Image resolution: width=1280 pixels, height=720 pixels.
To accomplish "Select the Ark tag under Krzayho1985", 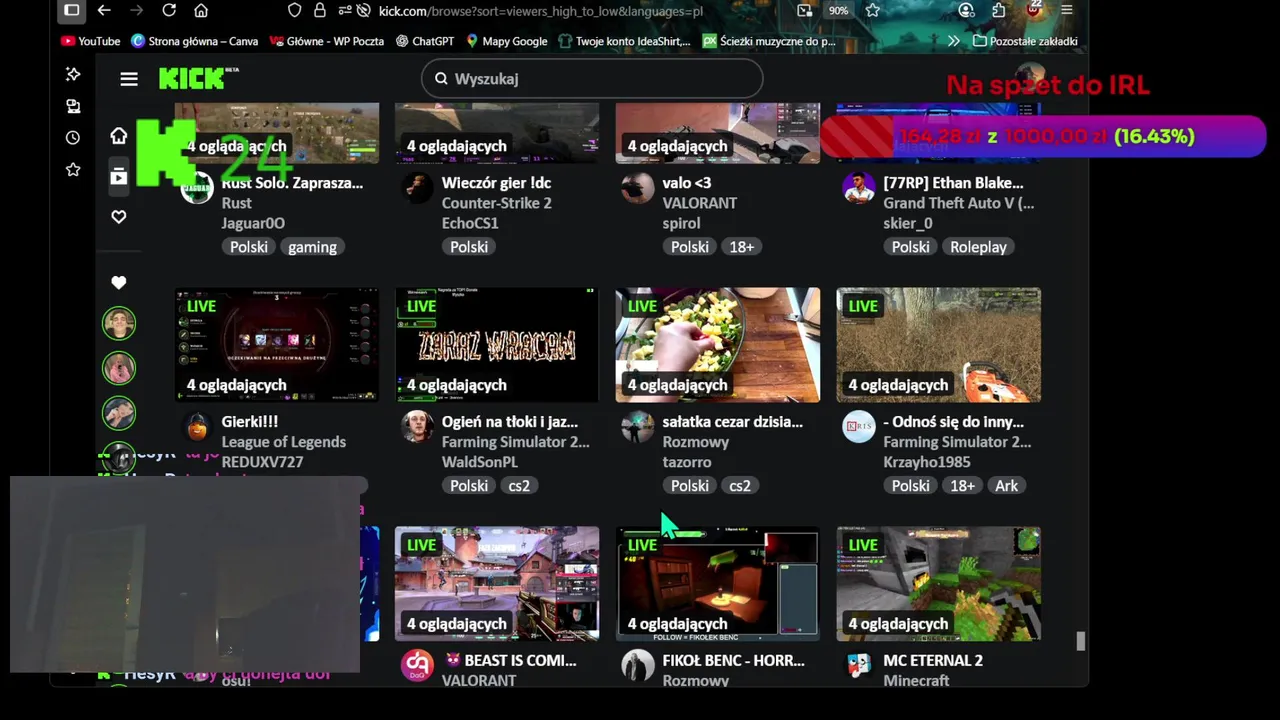I will point(1006,486).
